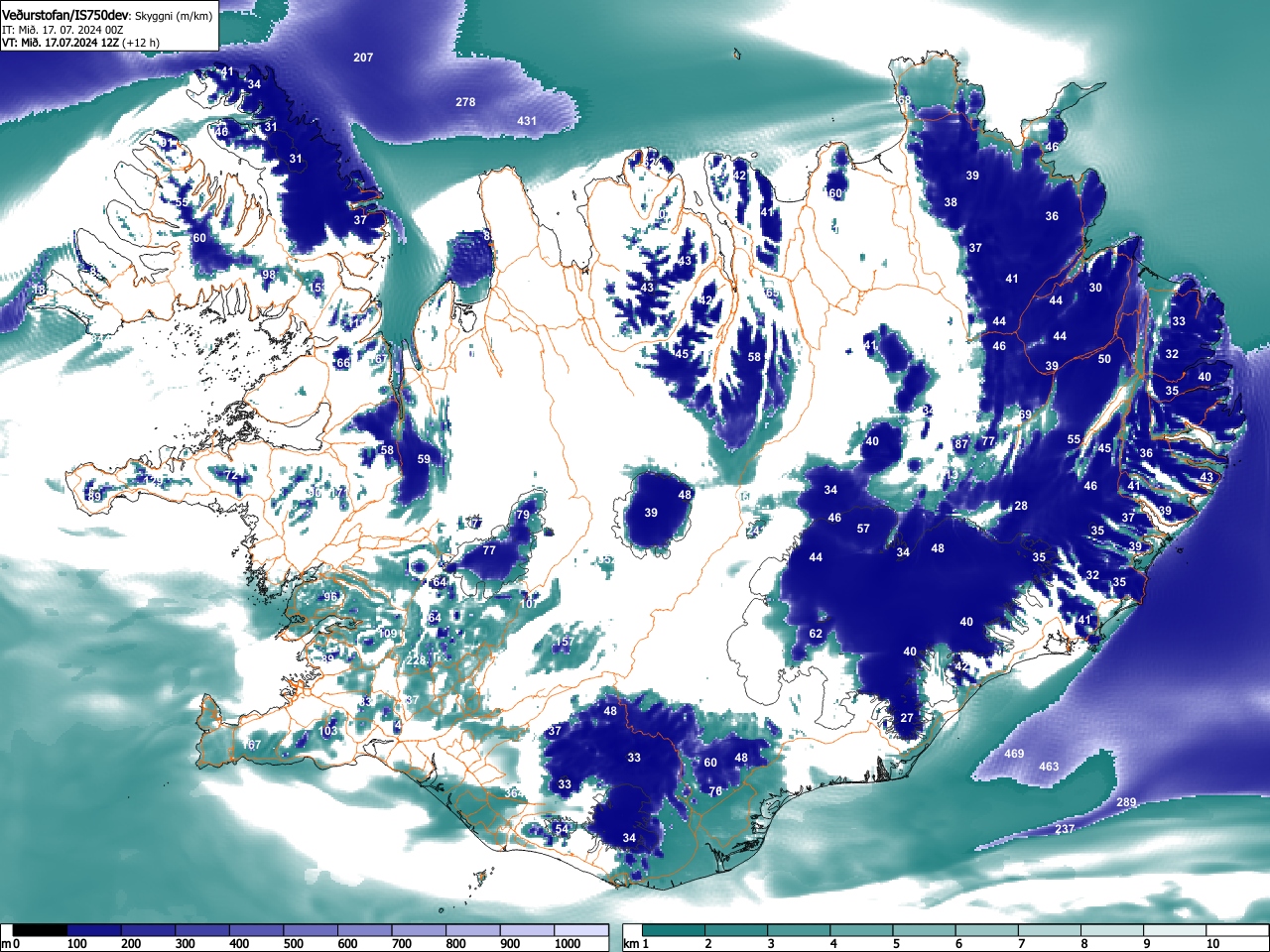Click the '87' visibility value
This screenshot has width=1270, height=952.
click(x=960, y=444)
